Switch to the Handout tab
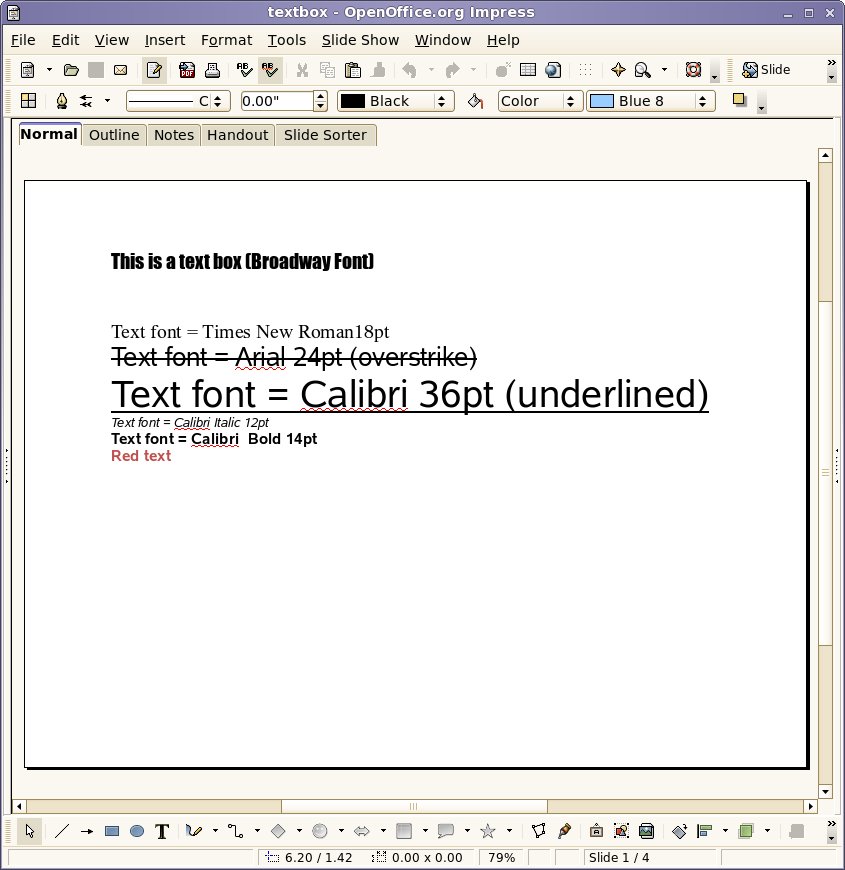The width and height of the screenshot is (845, 870). [237, 135]
